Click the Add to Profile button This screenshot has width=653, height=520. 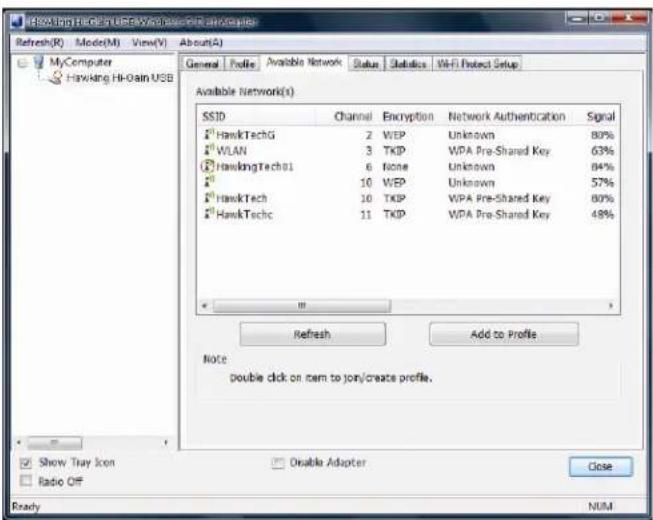point(503,334)
